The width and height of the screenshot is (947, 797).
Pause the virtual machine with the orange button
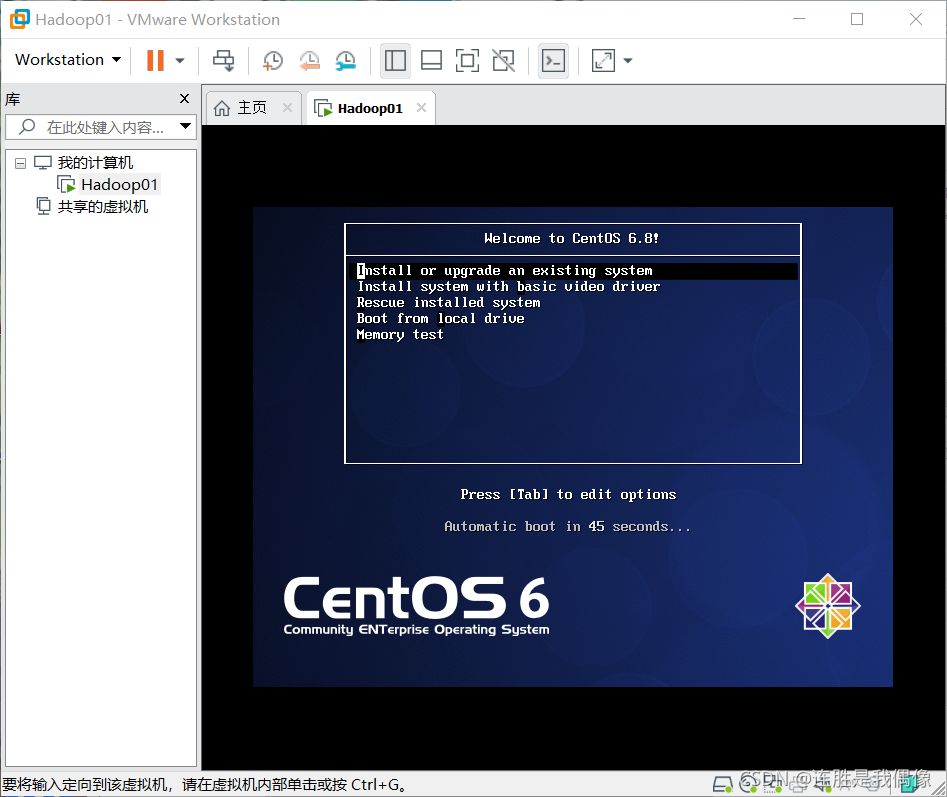tap(155, 60)
